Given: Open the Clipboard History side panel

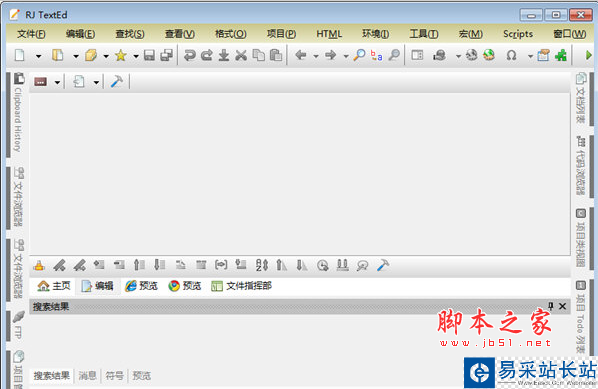Looking at the screenshot, I should click(18, 113).
